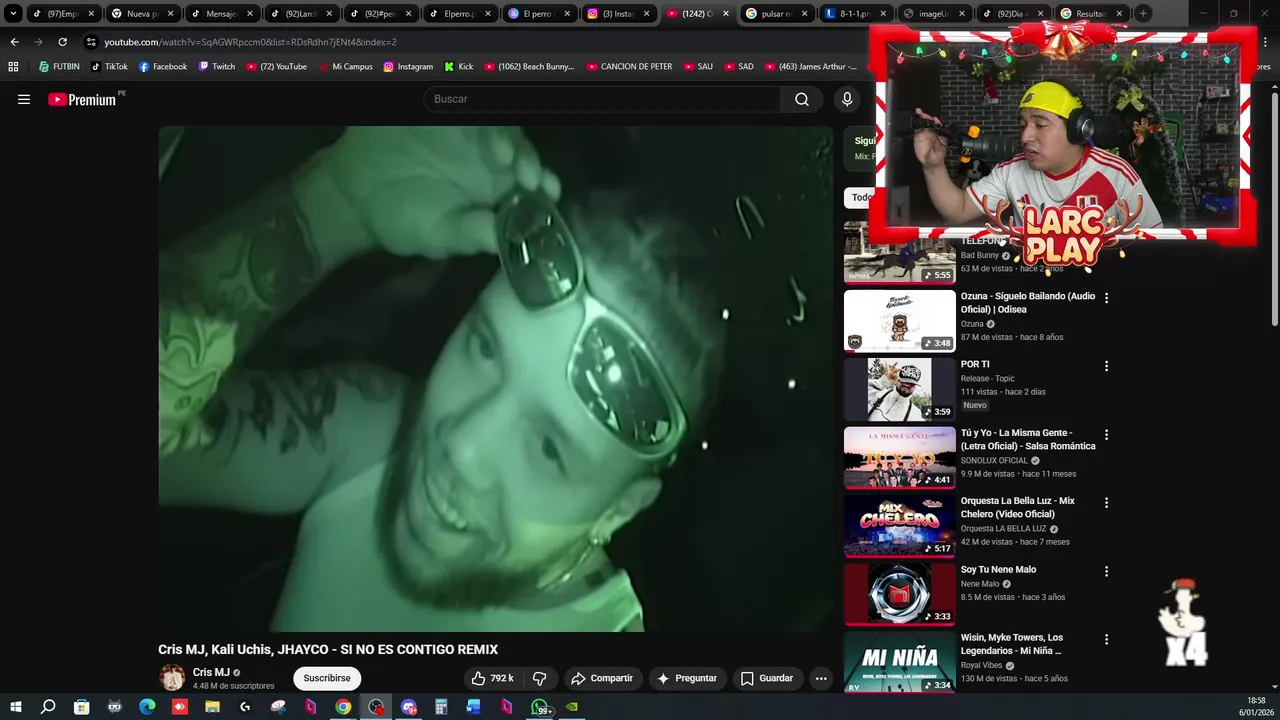Click the Guardar save button
1280x720 pixels.
pyautogui.click(x=767, y=678)
